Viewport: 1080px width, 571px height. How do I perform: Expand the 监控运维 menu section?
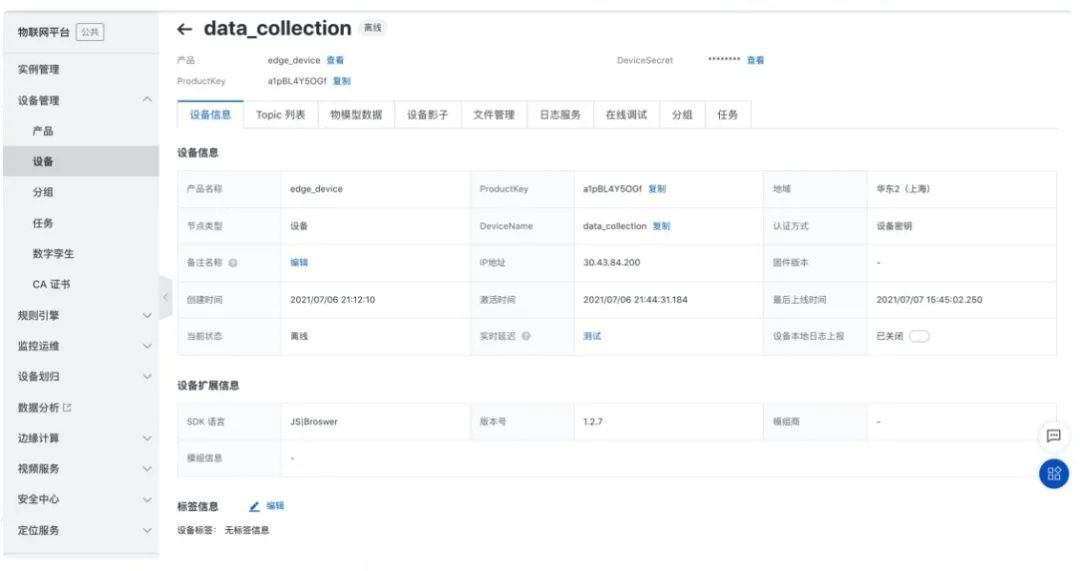pyautogui.click(x=147, y=346)
